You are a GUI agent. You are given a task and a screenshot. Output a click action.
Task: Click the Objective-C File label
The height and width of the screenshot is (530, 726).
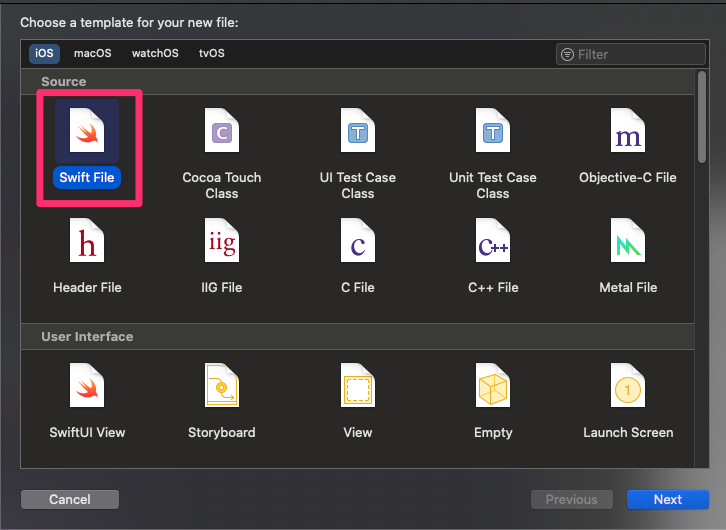click(628, 178)
